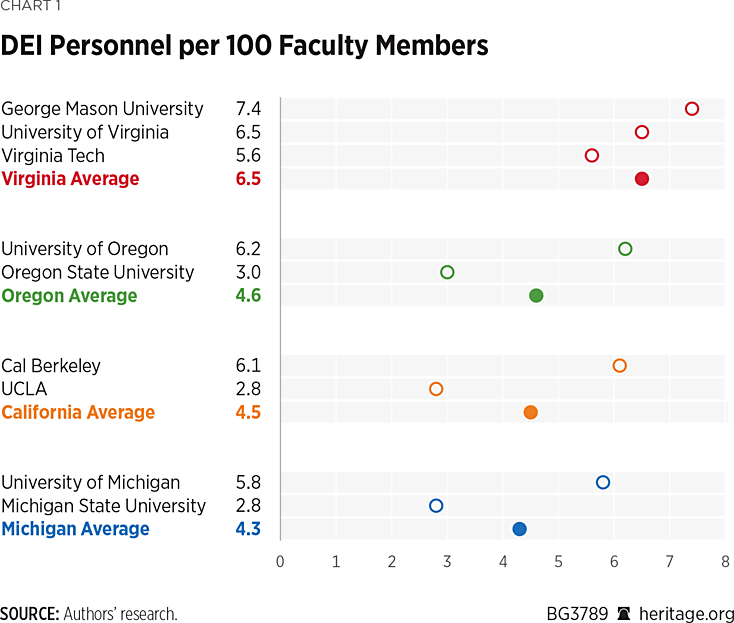The width and height of the screenshot is (734, 623).
Task: Click University of Virginia's hollow red marker
Action: (x=642, y=132)
